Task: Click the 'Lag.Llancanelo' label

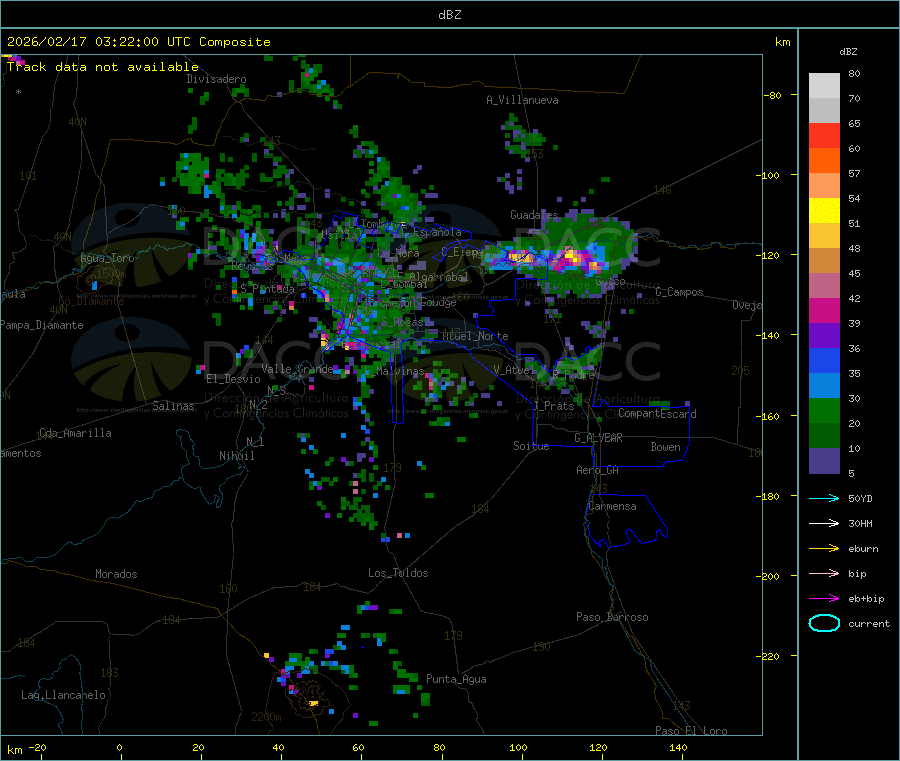Action: pos(63,695)
